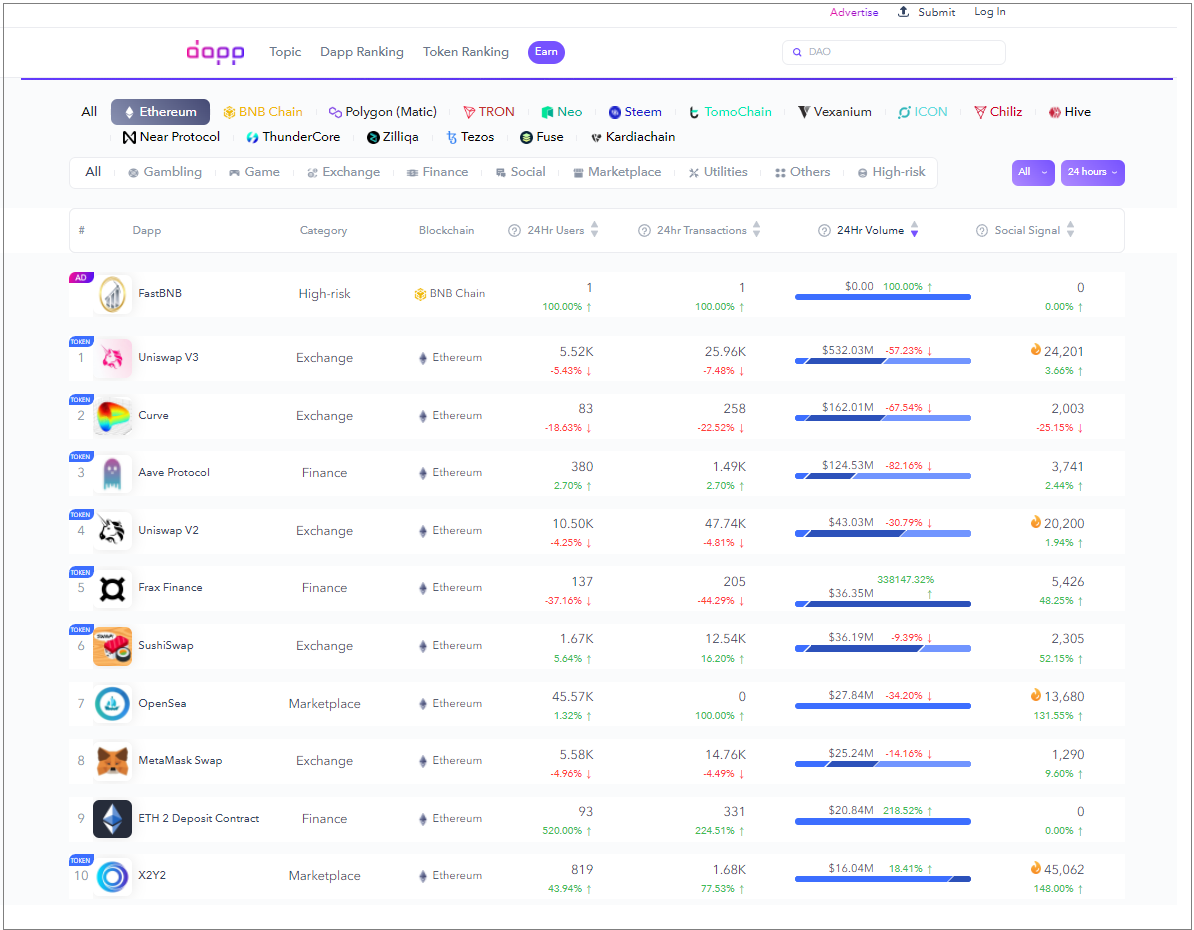Open the SushiSwap icon
The width and height of the screenshot is (1194, 930).
pos(113,646)
